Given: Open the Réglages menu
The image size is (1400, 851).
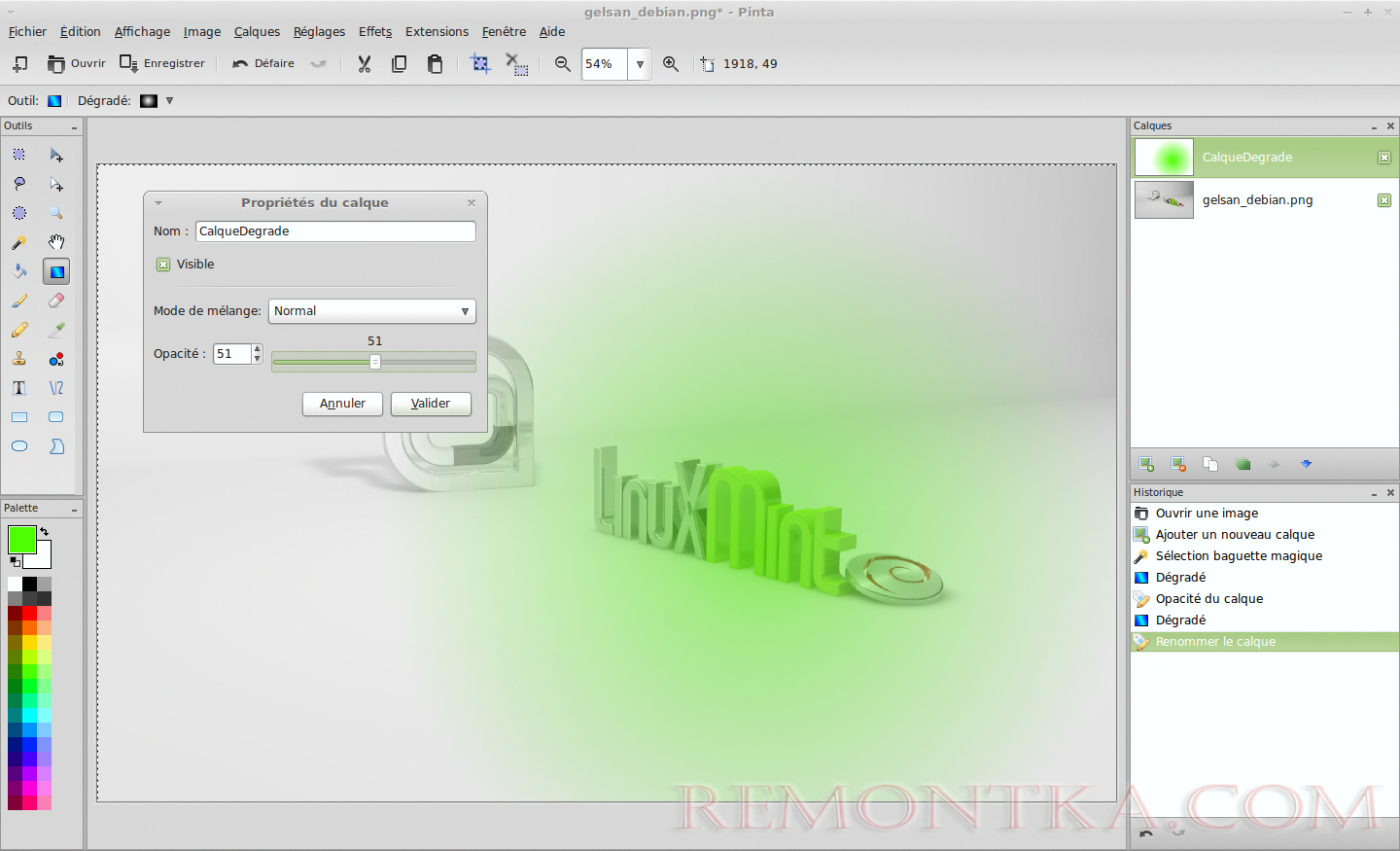Looking at the screenshot, I should tap(319, 32).
